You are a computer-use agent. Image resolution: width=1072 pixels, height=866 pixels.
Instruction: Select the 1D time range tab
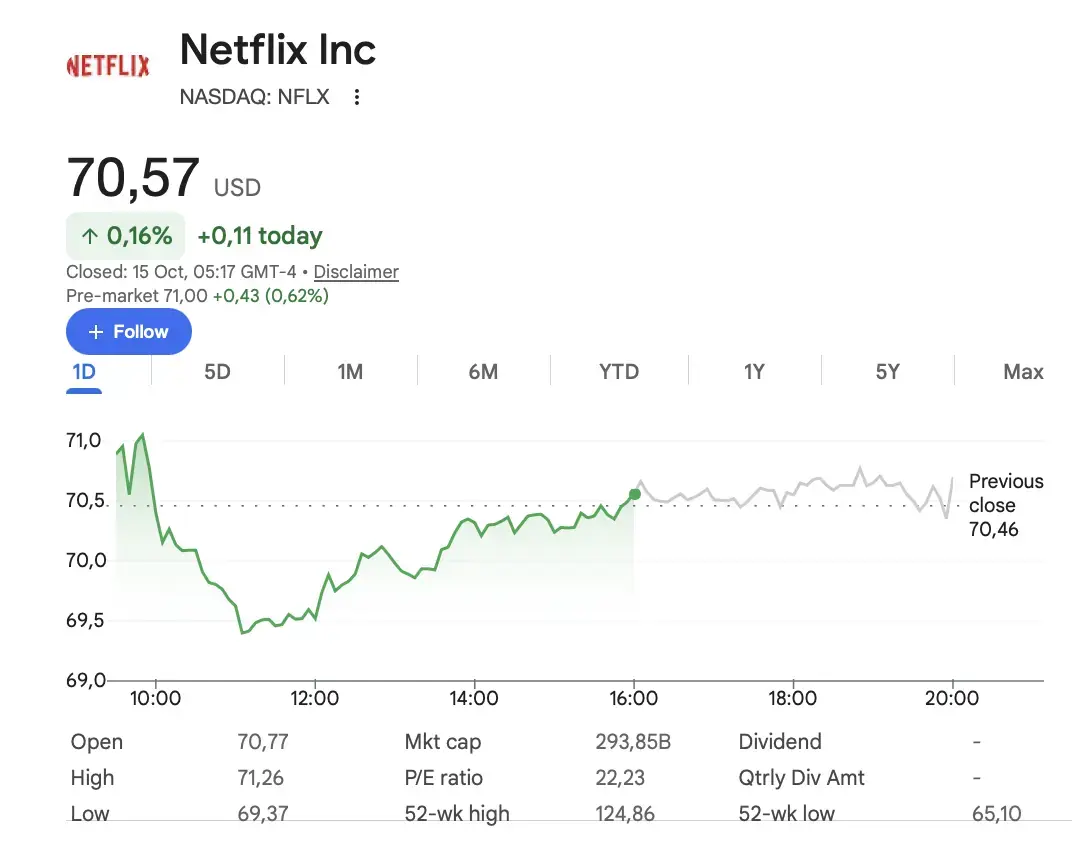84,372
